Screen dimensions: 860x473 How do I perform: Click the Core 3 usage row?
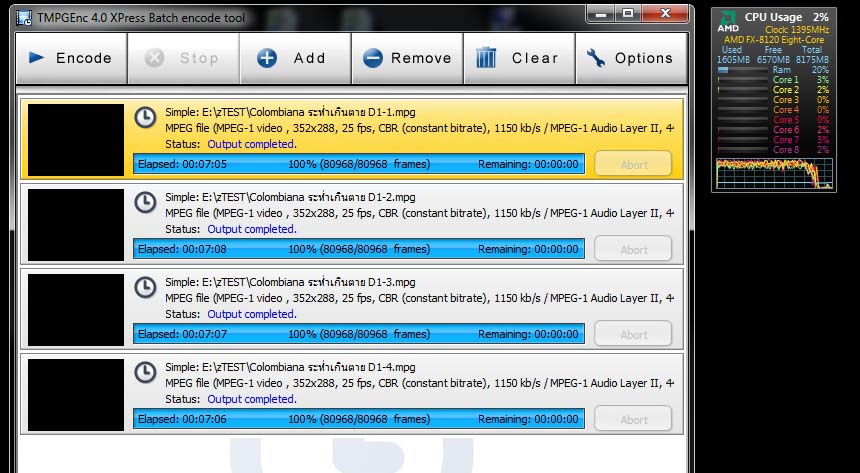[x=773, y=100]
